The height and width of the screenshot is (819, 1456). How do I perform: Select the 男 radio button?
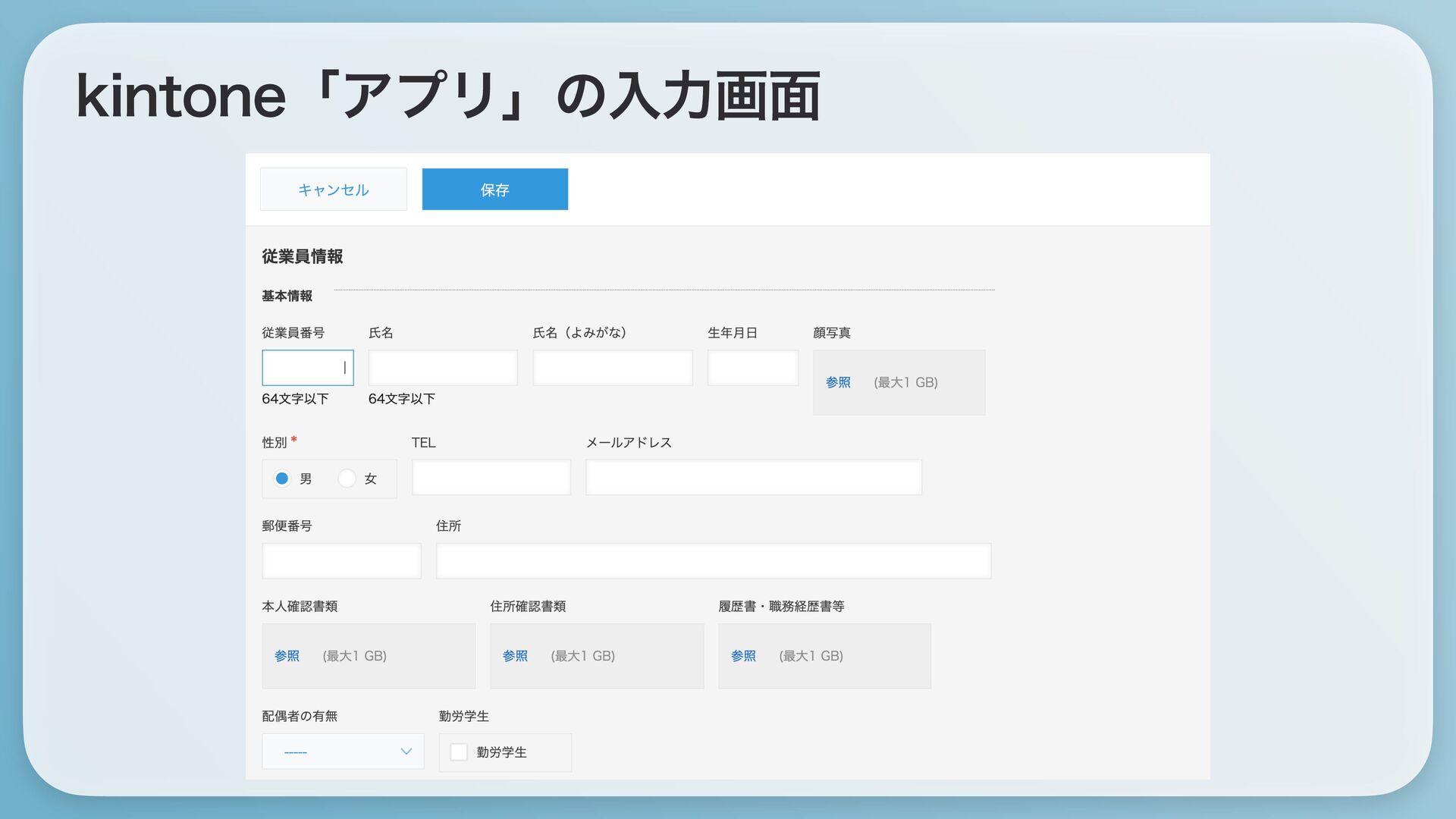tap(282, 479)
